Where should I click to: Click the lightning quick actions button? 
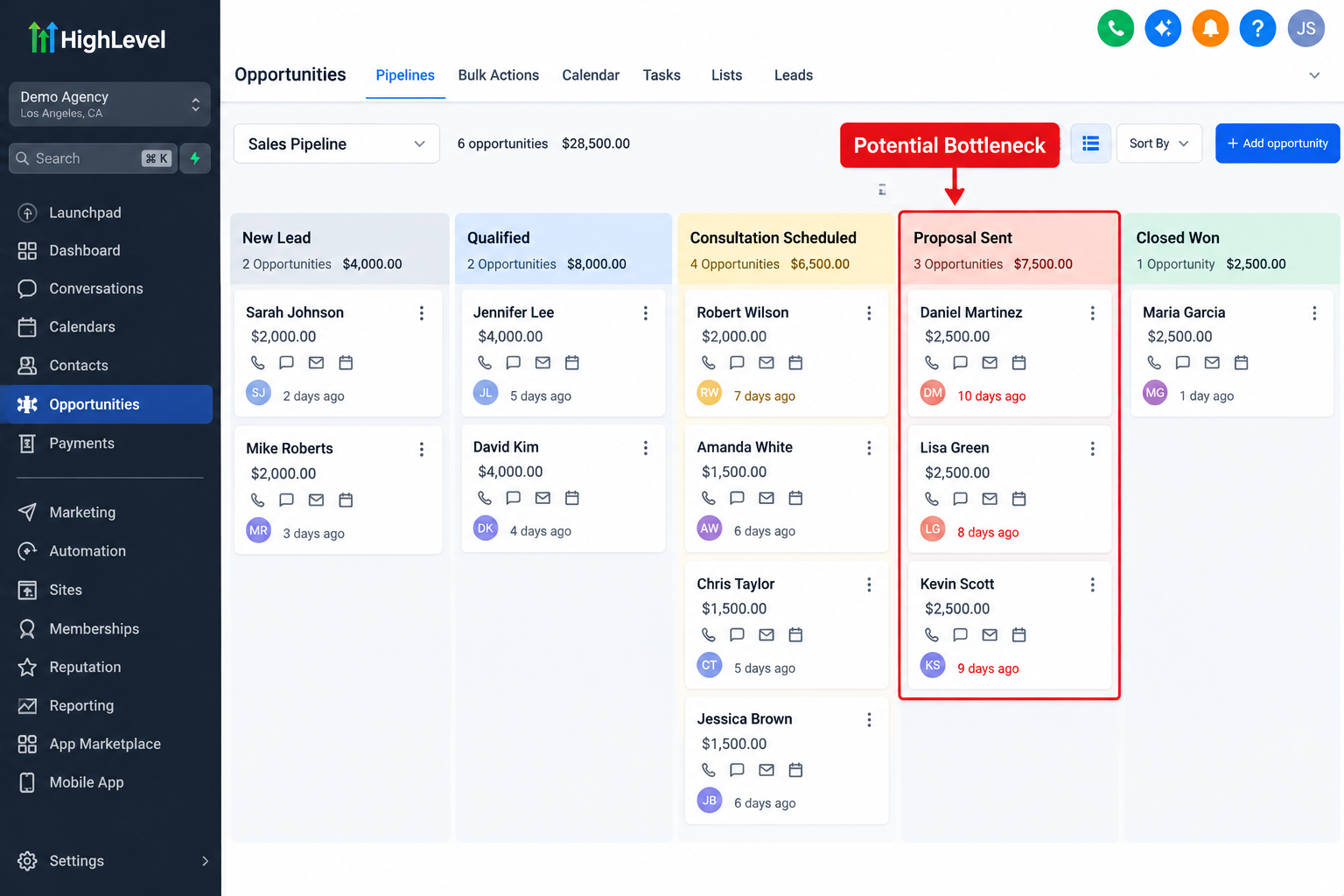(195, 158)
